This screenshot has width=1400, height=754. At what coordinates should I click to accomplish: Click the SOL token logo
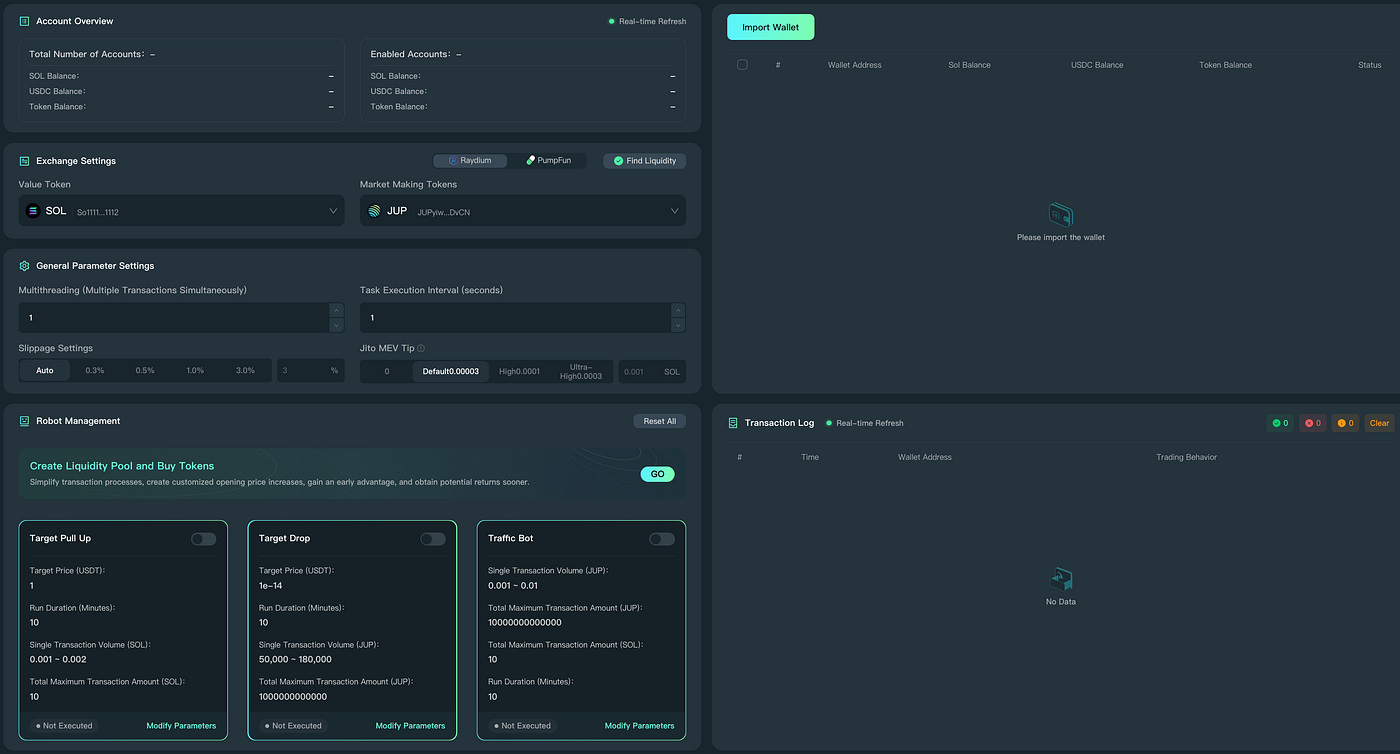pos(33,211)
